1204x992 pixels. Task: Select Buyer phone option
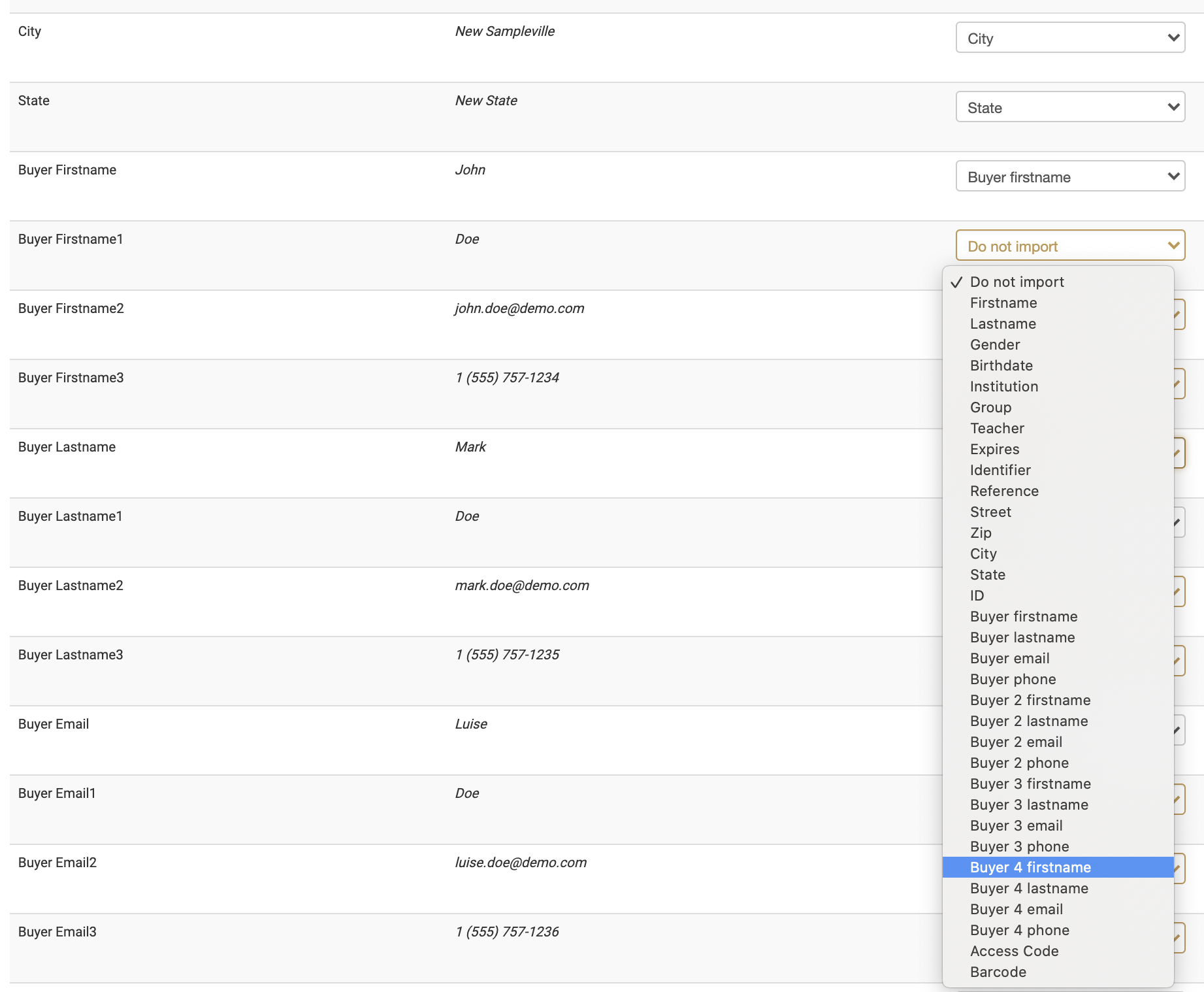[x=1058, y=679]
